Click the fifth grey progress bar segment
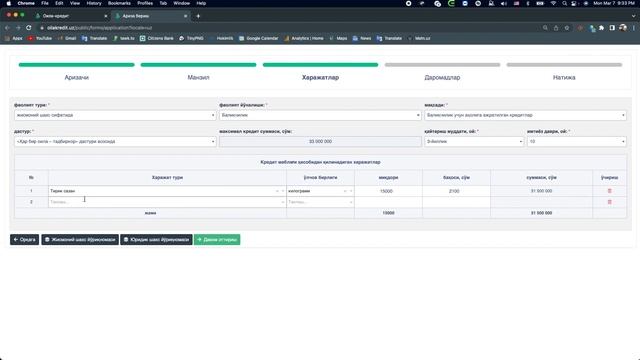640x360 pixels. tap(564, 65)
